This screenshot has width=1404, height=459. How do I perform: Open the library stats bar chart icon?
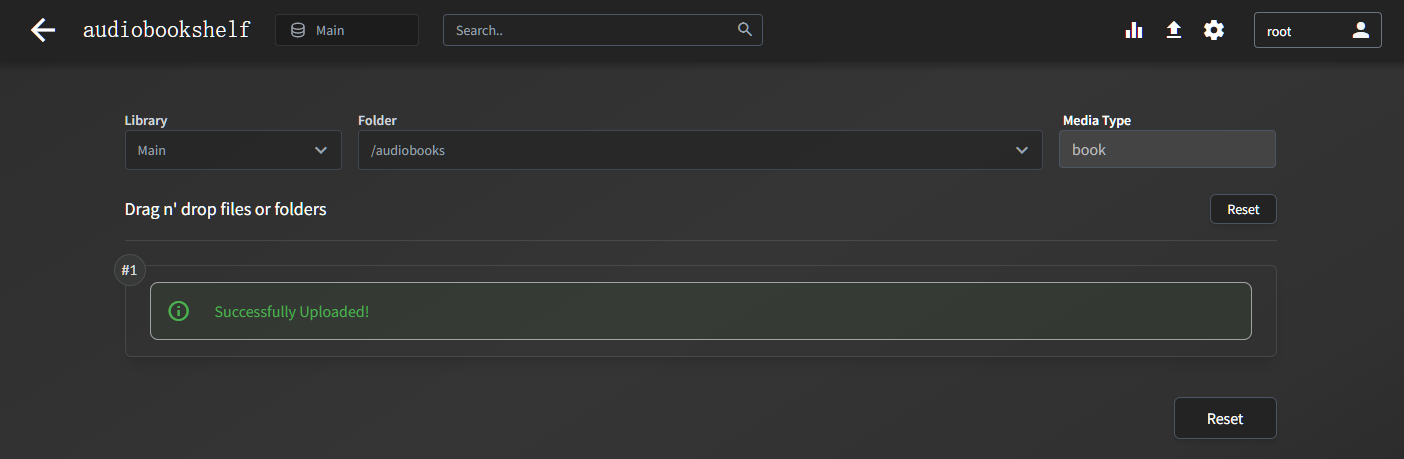tap(1134, 30)
